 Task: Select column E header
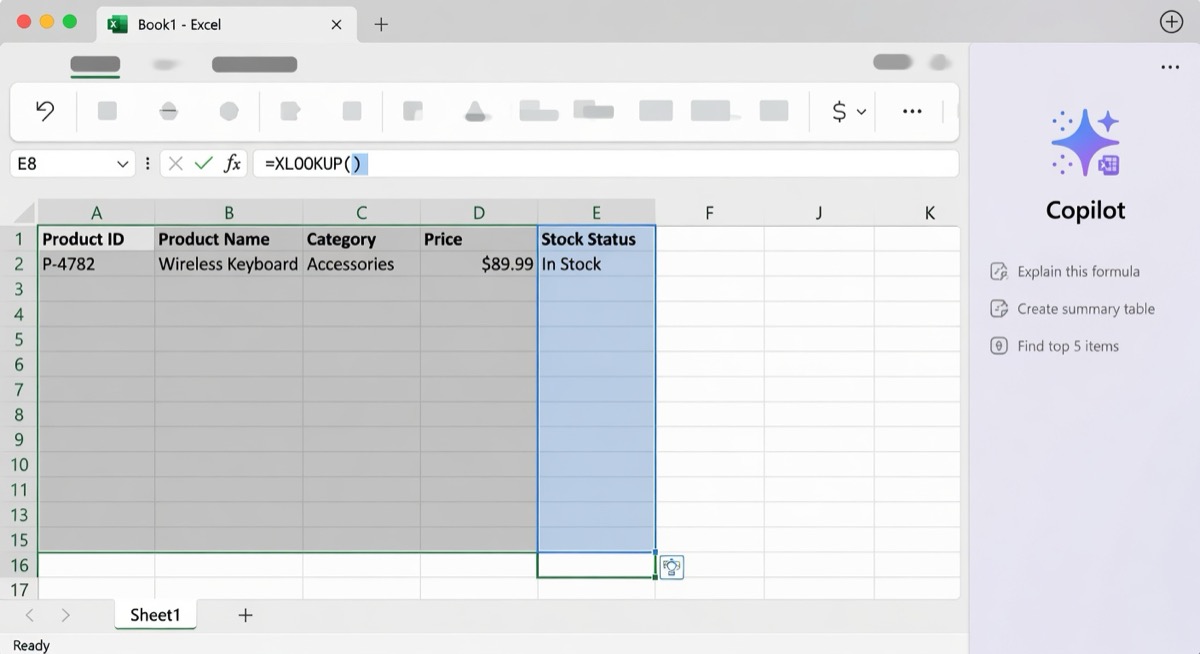point(596,212)
